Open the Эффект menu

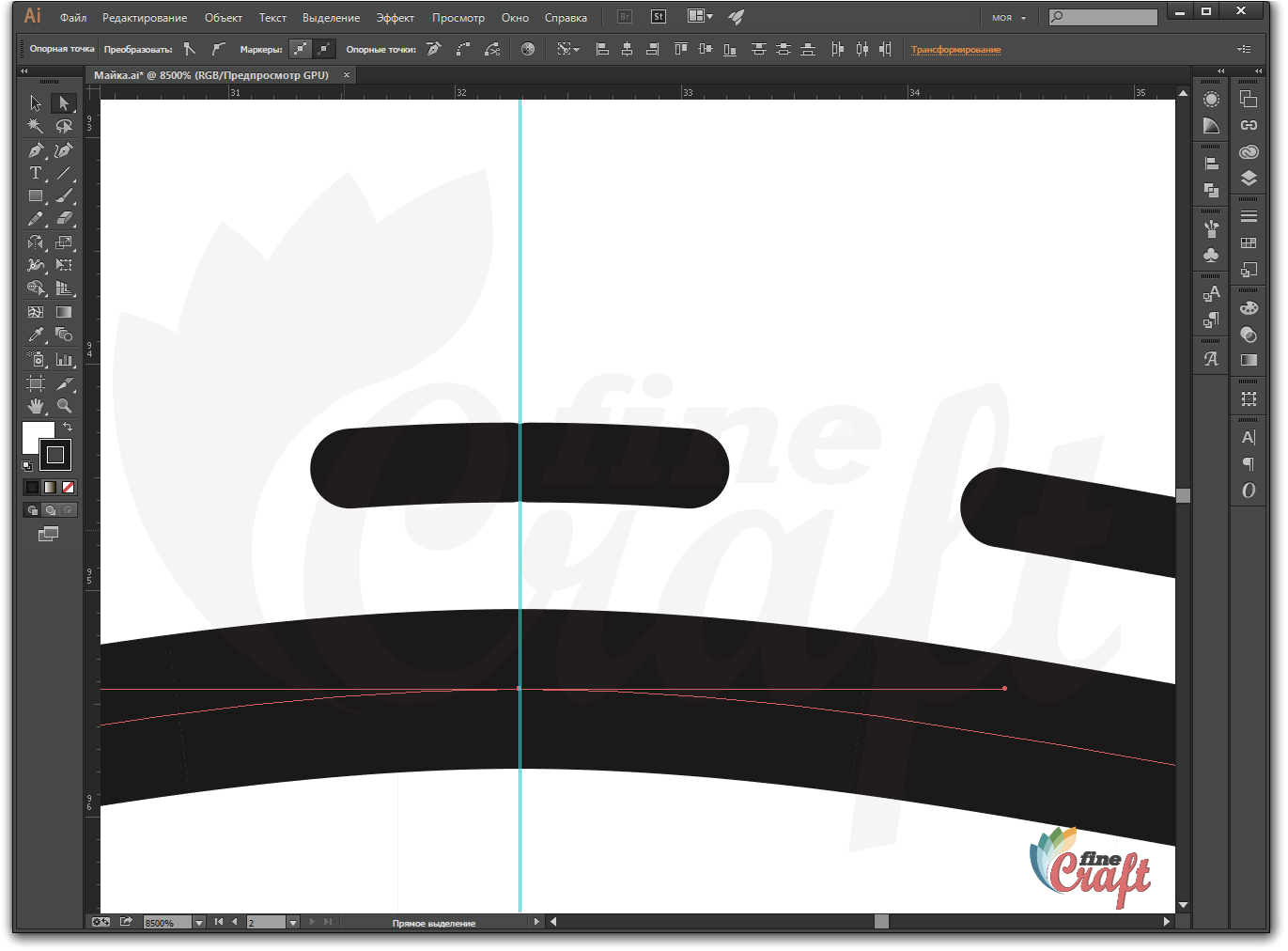[395, 18]
